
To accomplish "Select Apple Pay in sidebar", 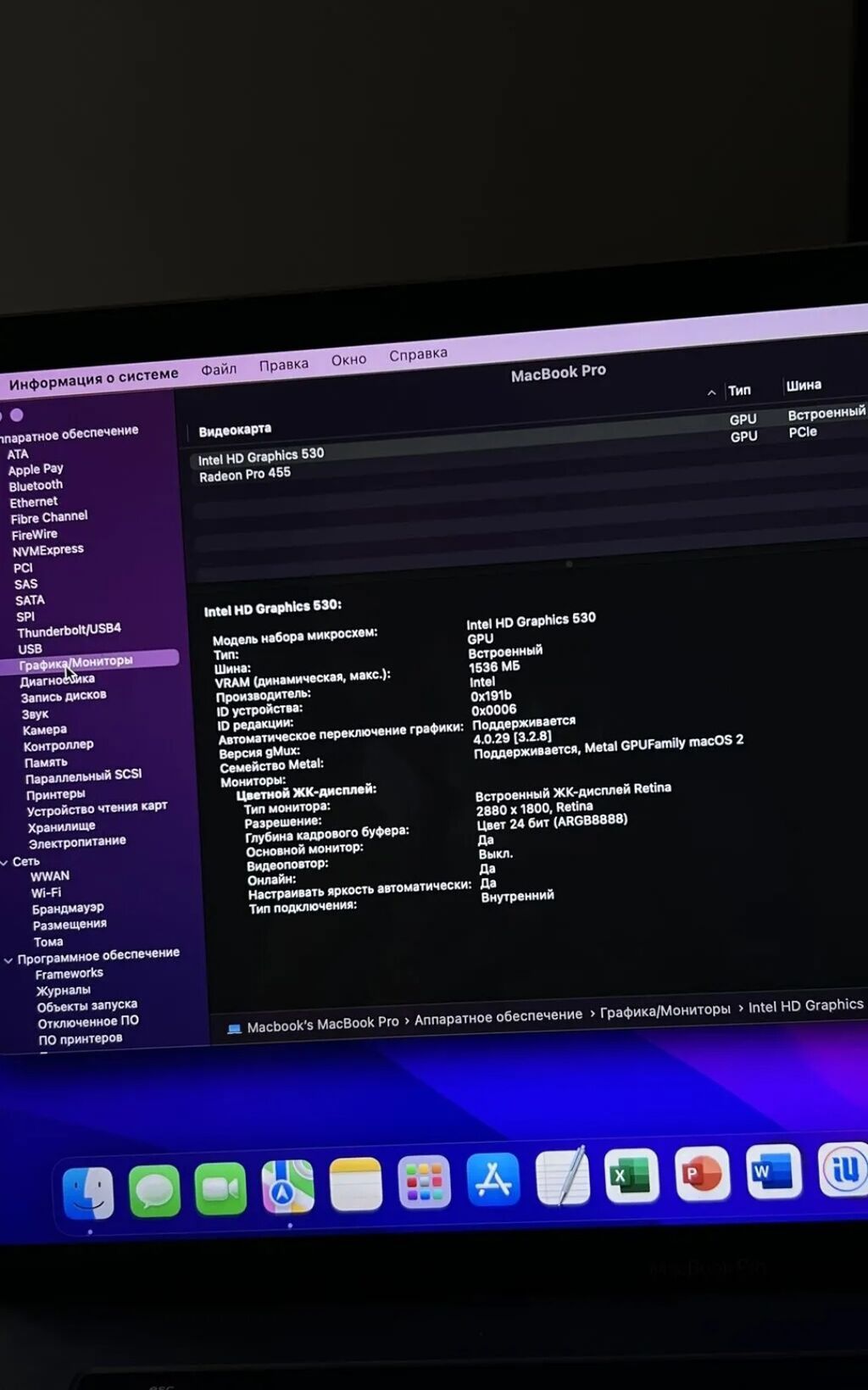I will pos(36,469).
